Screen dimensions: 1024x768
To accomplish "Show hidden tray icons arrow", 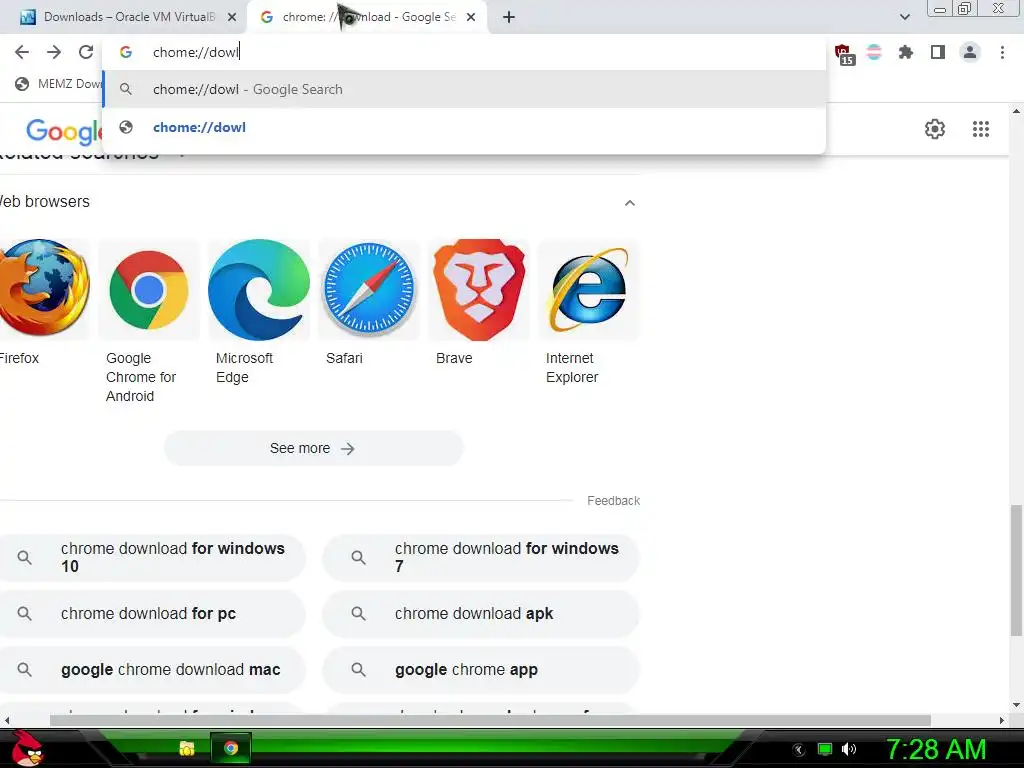I will (x=798, y=750).
